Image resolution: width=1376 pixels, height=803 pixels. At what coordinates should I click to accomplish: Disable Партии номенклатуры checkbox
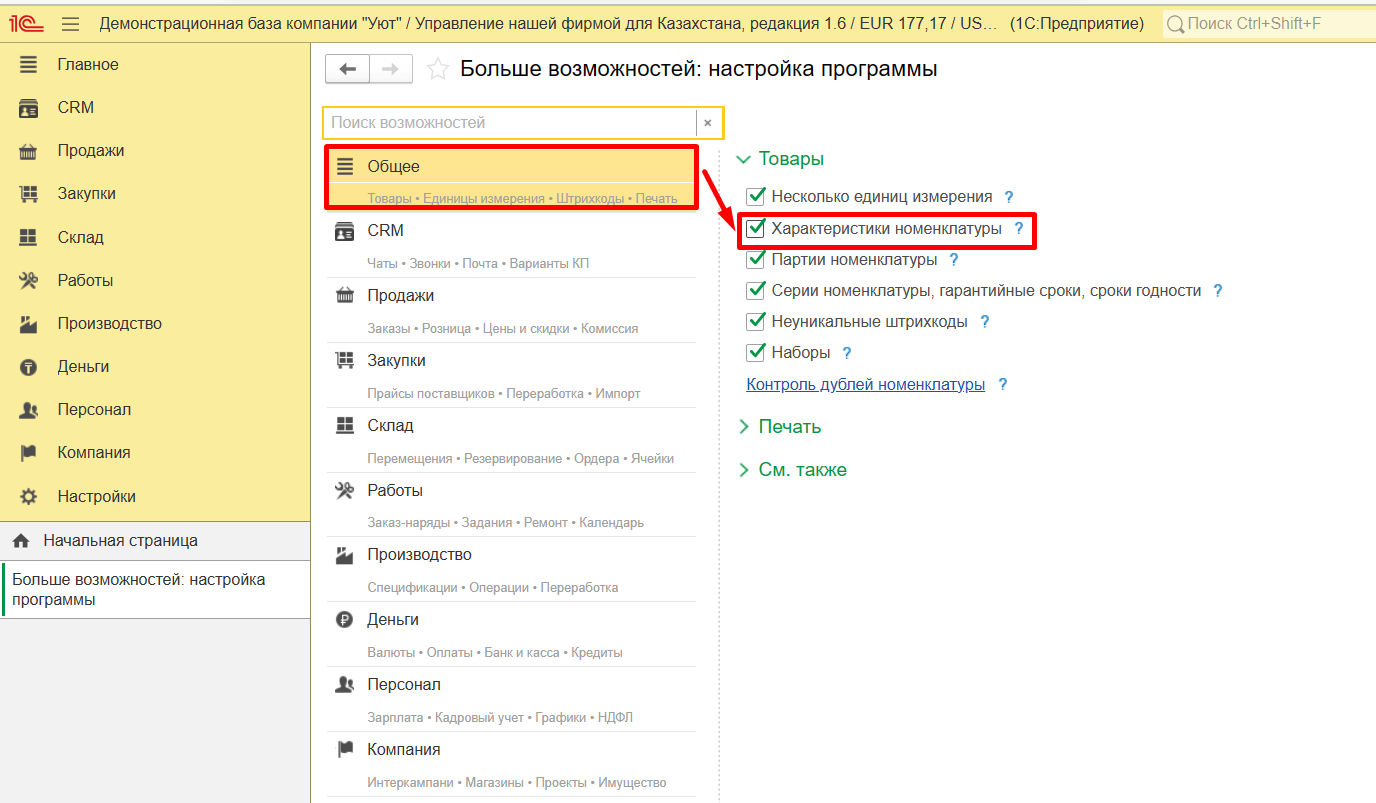(756, 260)
